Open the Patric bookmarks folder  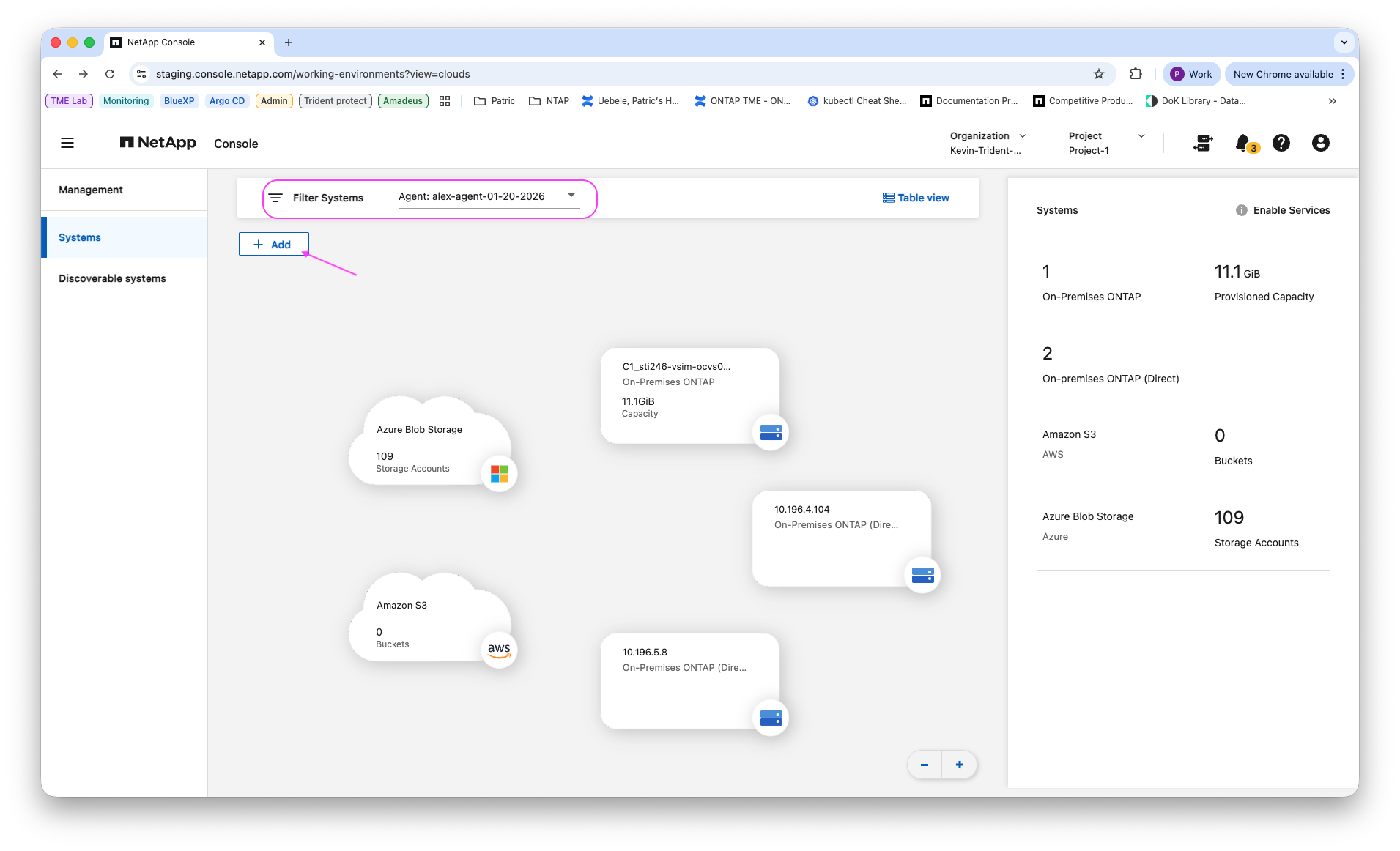pos(495,101)
